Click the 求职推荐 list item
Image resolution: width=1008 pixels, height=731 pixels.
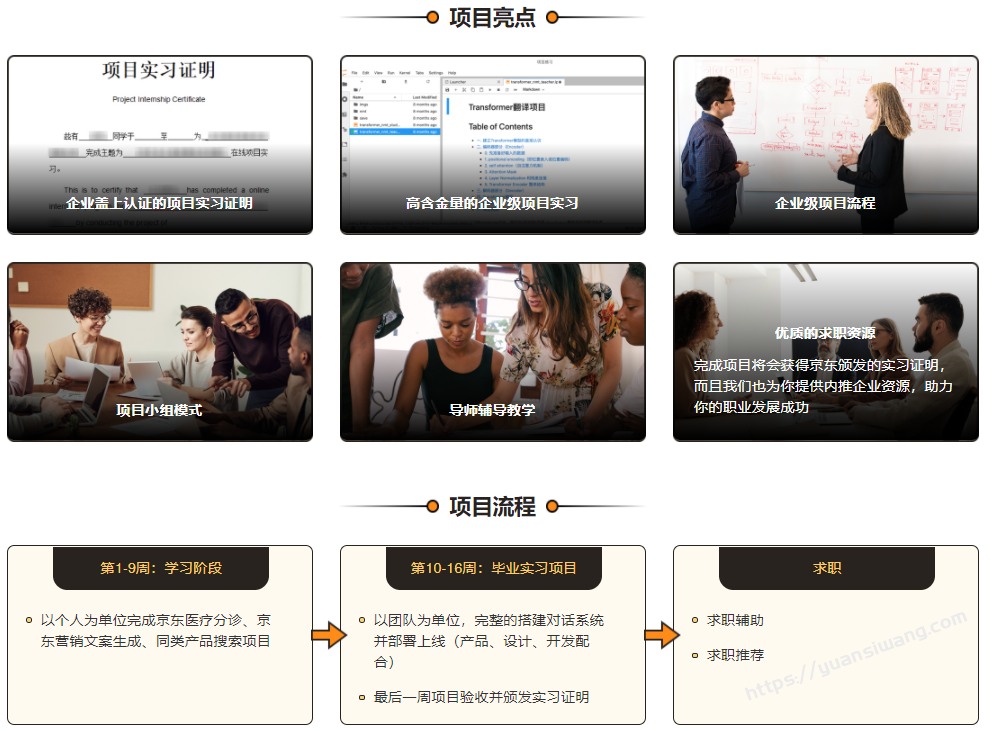(x=735, y=655)
